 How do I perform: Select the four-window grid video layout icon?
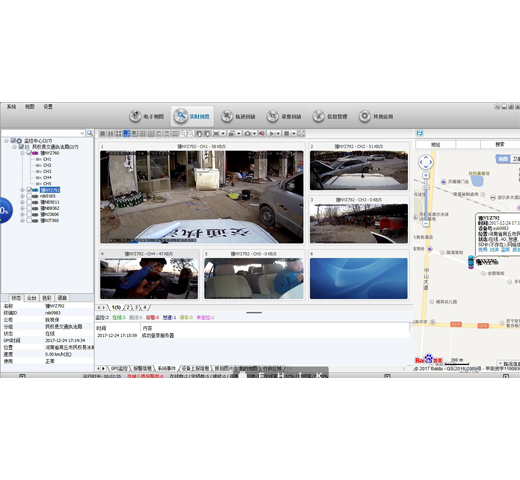coord(119,133)
